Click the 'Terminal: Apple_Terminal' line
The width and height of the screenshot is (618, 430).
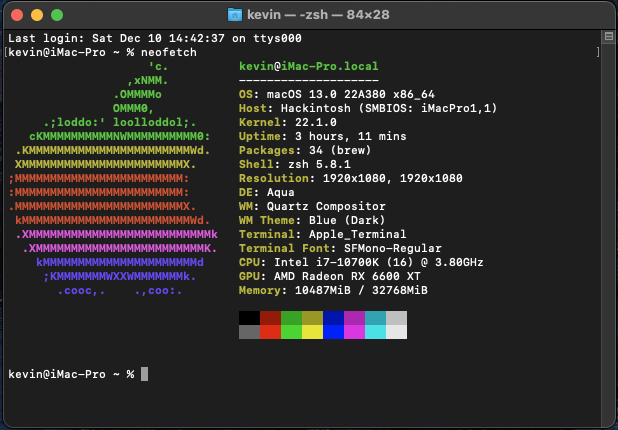(x=322, y=235)
